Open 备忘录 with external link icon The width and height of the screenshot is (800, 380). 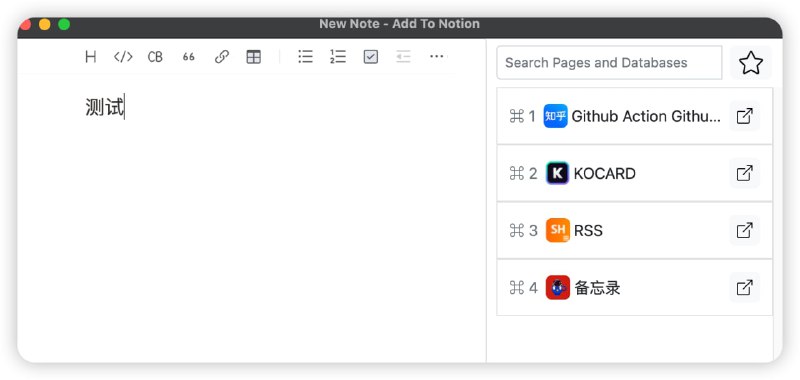(745, 288)
